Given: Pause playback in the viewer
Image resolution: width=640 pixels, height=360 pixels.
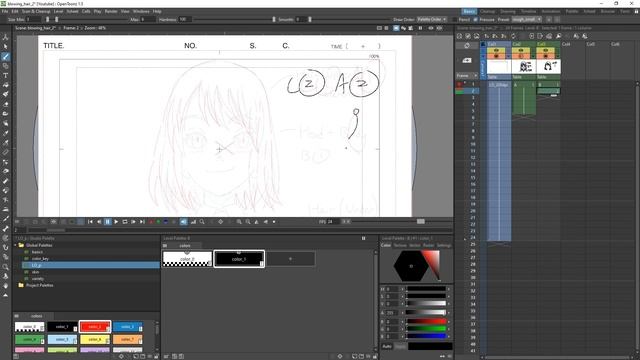Looking at the screenshot, I should pos(107,222).
